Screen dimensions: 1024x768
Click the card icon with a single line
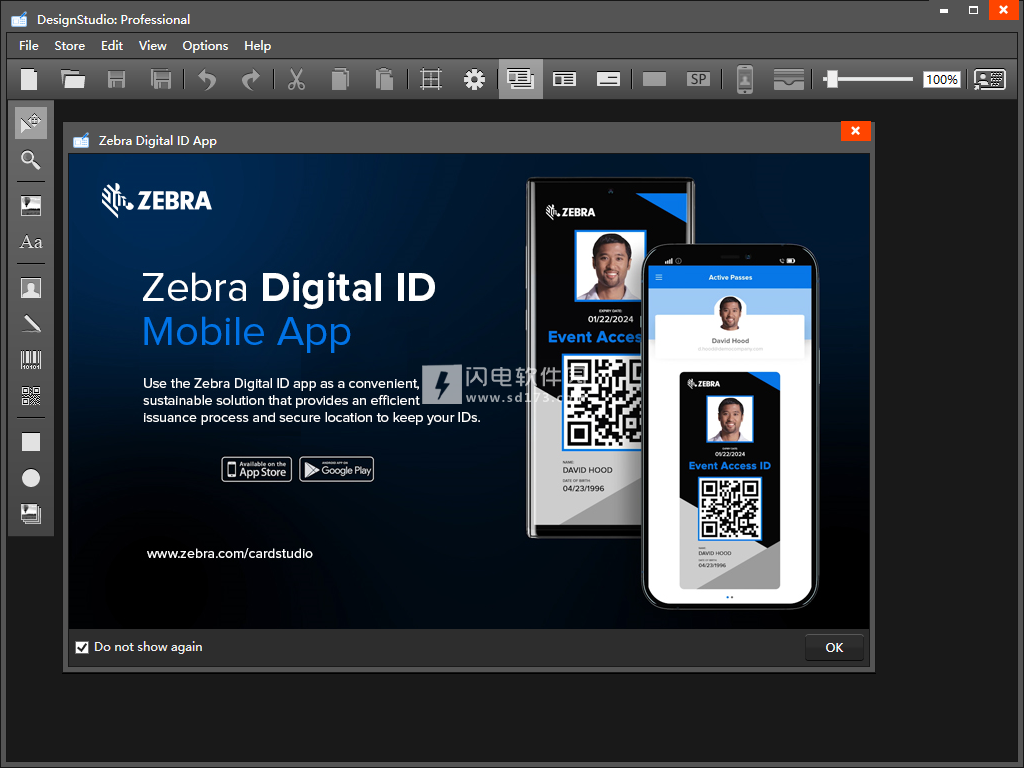[608, 80]
